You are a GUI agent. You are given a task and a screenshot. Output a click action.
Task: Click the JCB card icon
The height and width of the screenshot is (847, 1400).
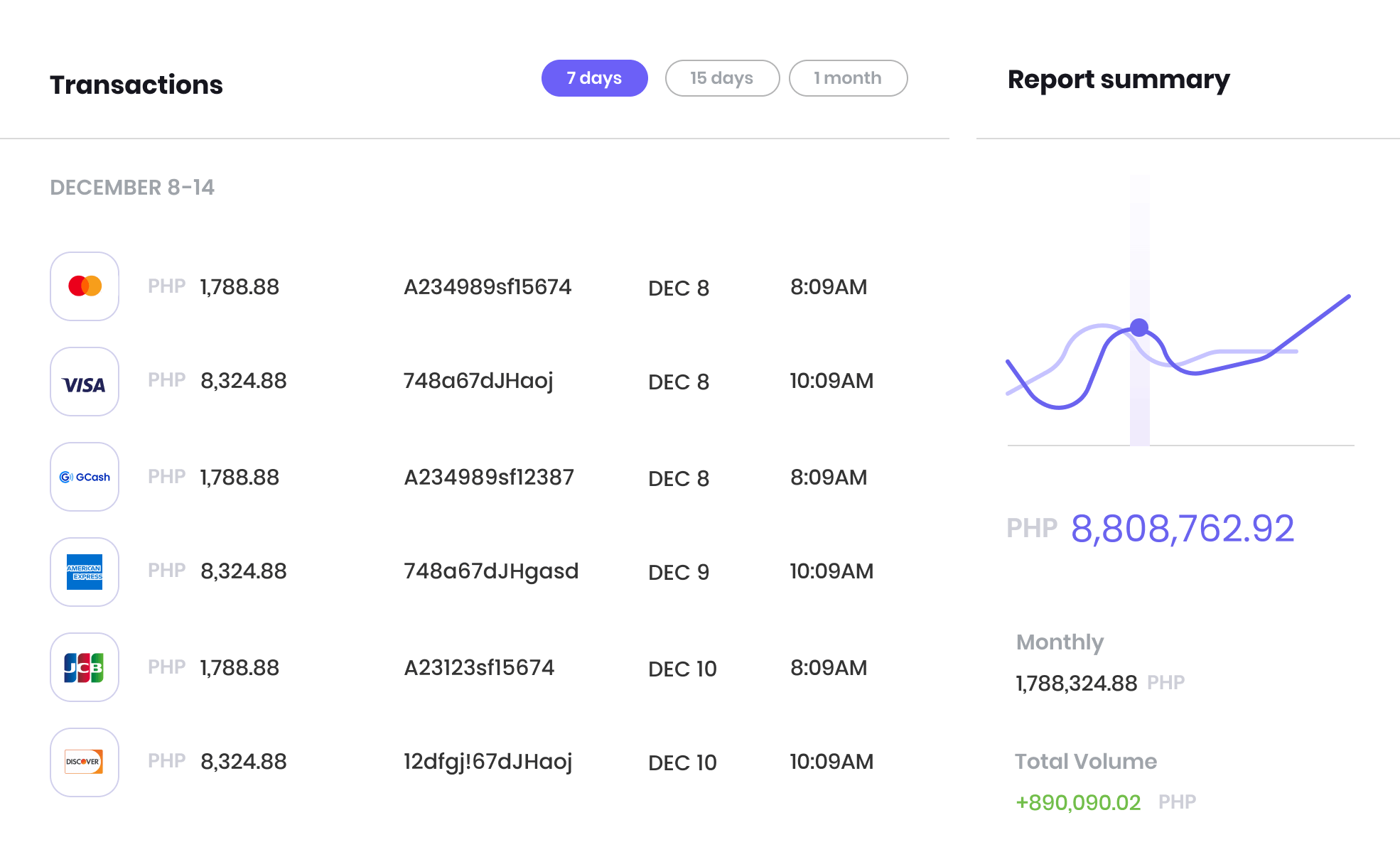coord(85,667)
